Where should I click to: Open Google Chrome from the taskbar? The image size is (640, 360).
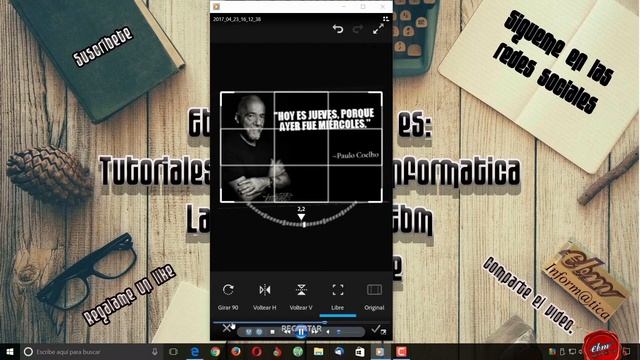click(216, 351)
